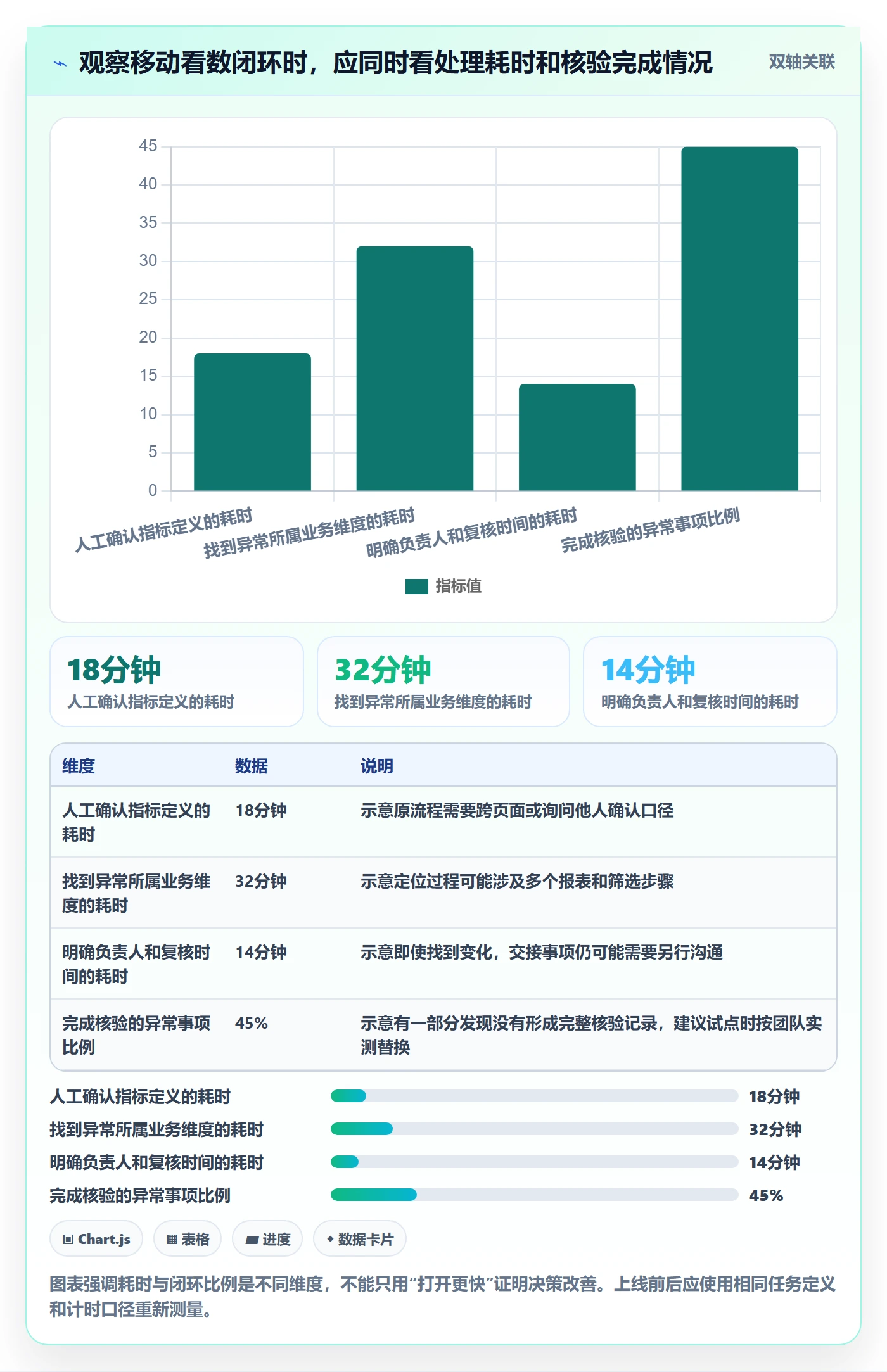The image size is (887, 1372).
Task: Click the bar for 完成核验的异常事项比例
Action: (739, 319)
